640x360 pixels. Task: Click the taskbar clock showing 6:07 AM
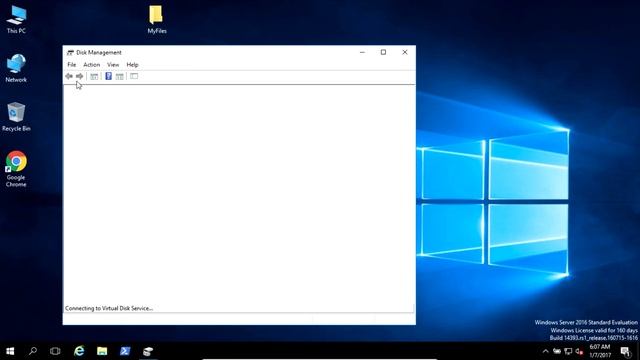pyautogui.click(x=600, y=351)
